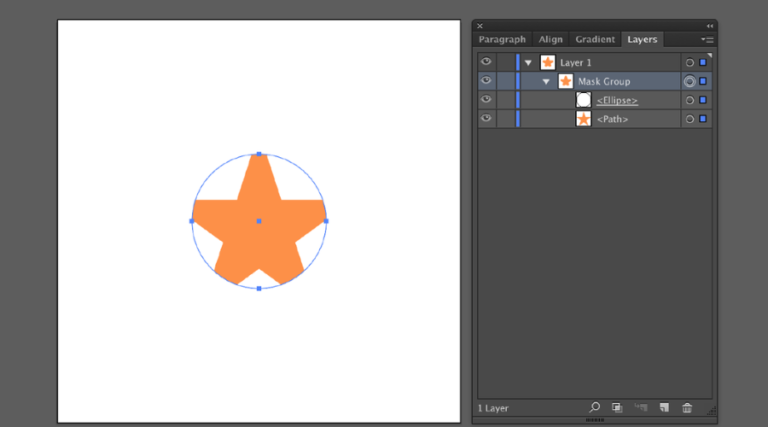Click Ellipse row selection indicator square
768x427 pixels.
[703, 100]
